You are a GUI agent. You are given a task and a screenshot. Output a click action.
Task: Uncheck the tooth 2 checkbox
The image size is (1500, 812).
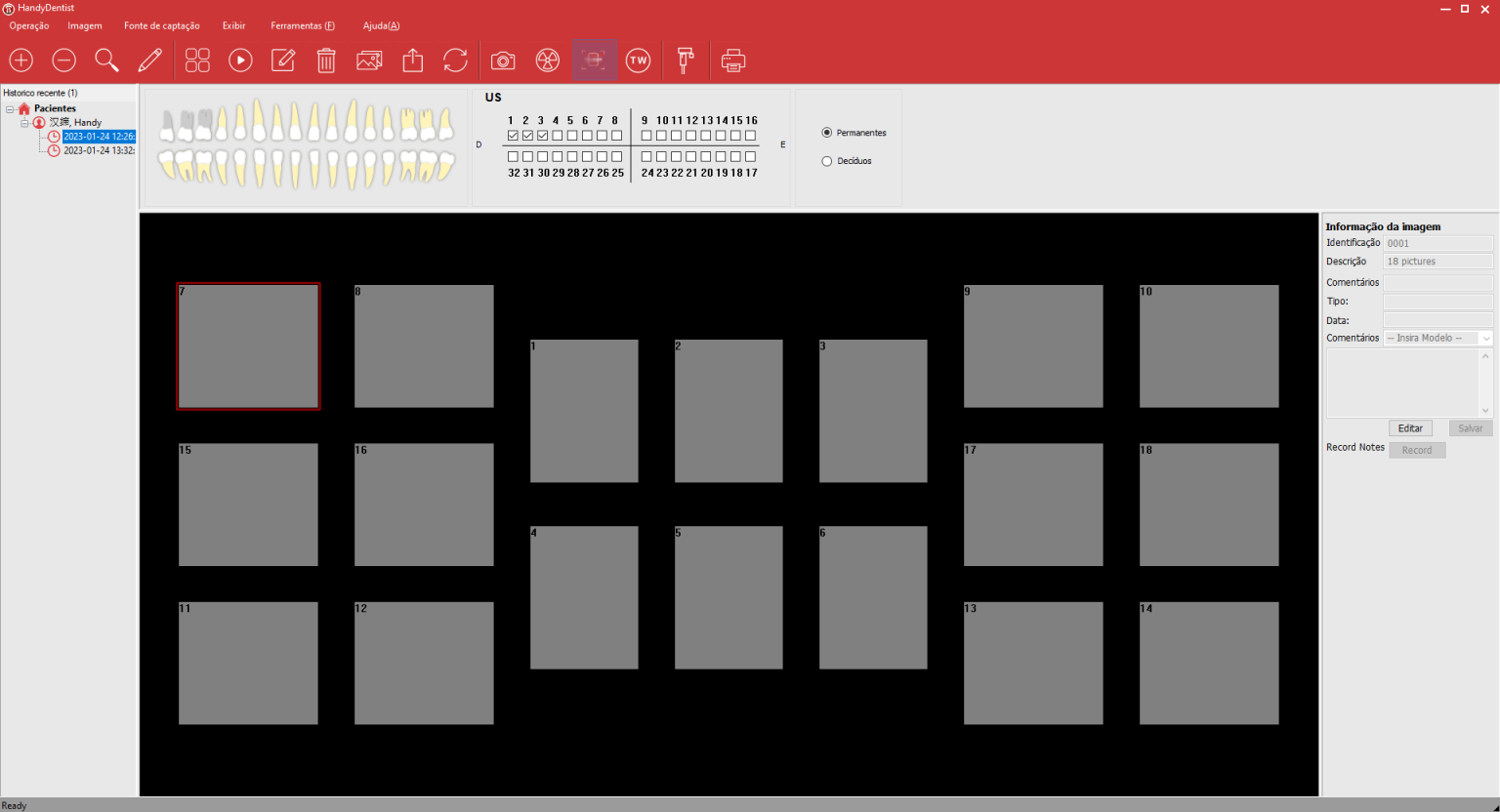527,136
